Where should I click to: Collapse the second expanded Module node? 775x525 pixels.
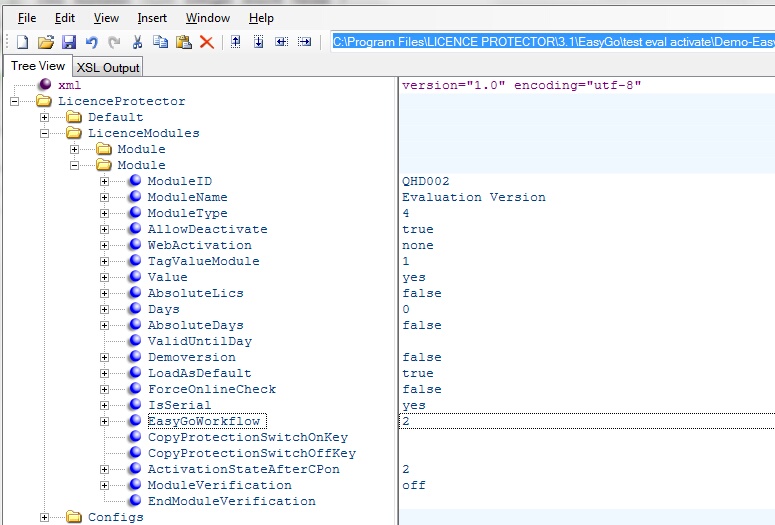click(74, 165)
